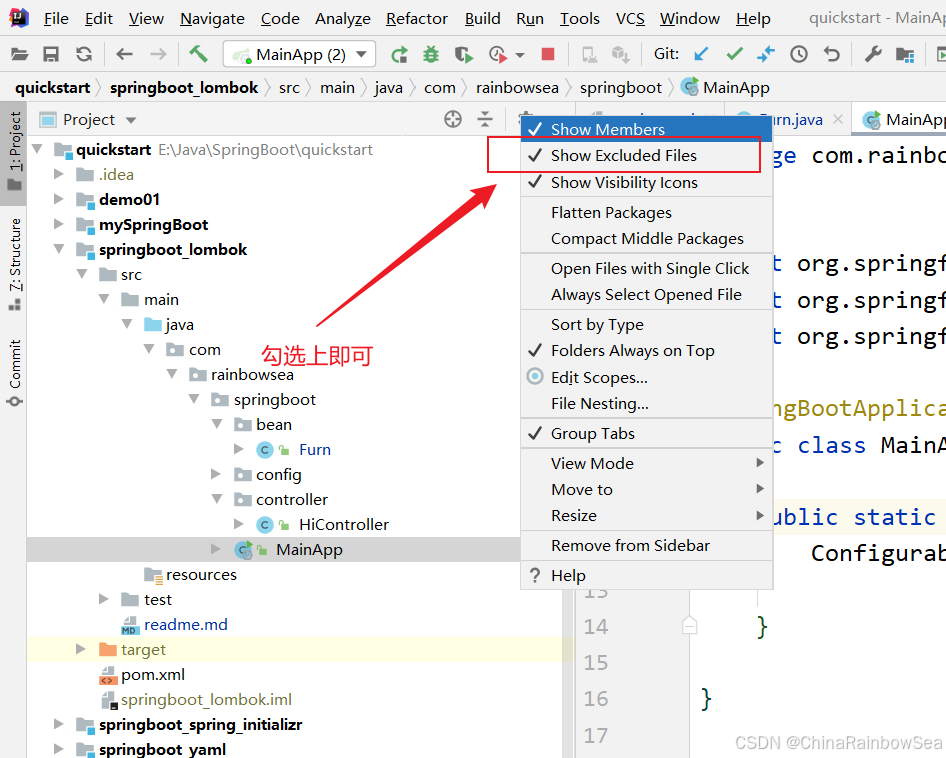Viewport: 946px width, 758px height.
Task: Collapse the springboot_lombok module node
Action: [60, 250]
